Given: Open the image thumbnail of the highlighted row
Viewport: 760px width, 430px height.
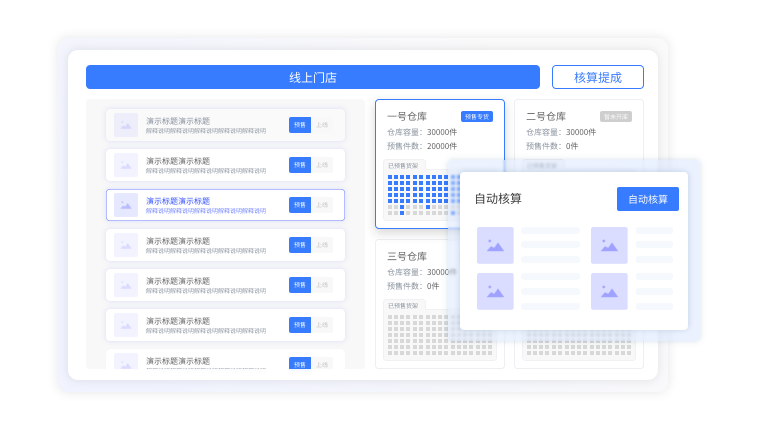Looking at the screenshot, I should coord(126,205).
